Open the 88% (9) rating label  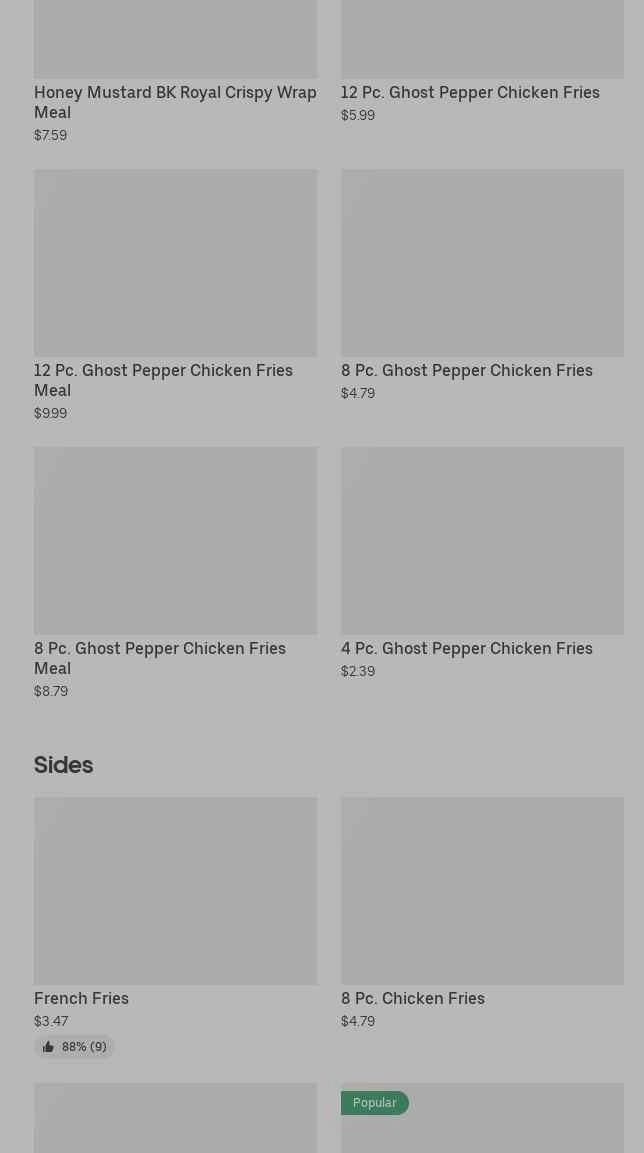(84, 1047)
